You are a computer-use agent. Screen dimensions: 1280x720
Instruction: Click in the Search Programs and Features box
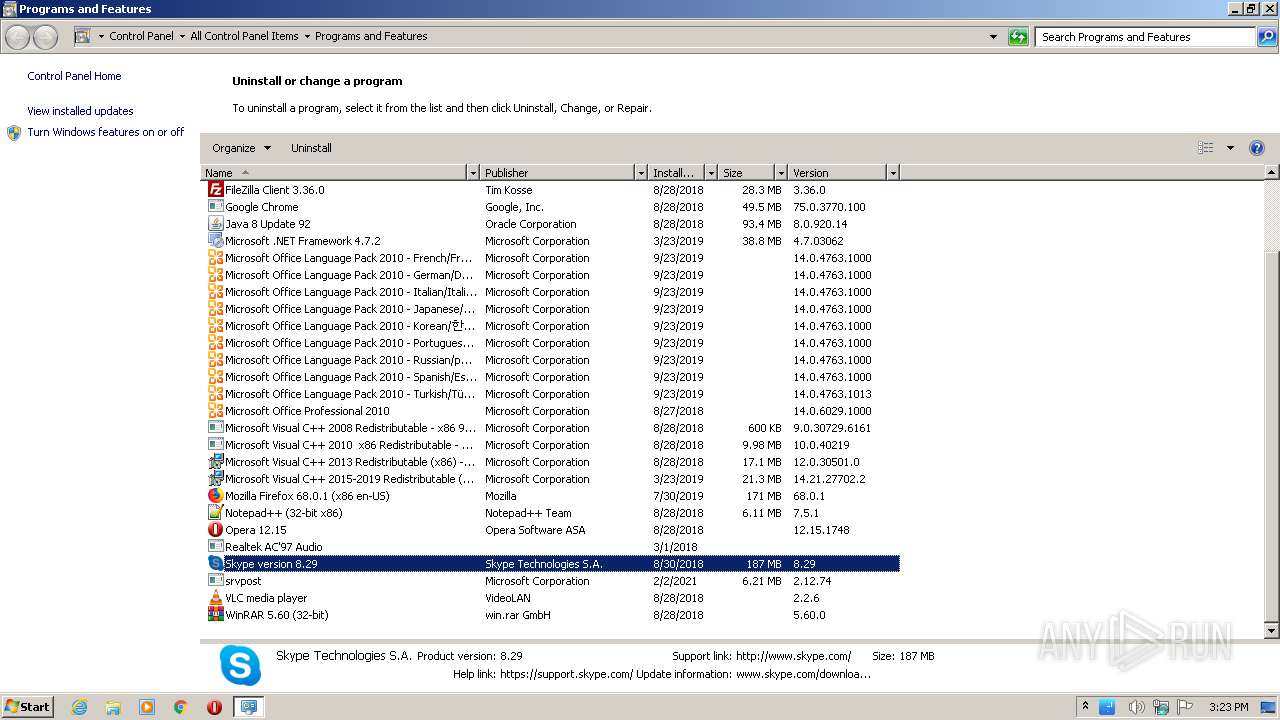1145,37
